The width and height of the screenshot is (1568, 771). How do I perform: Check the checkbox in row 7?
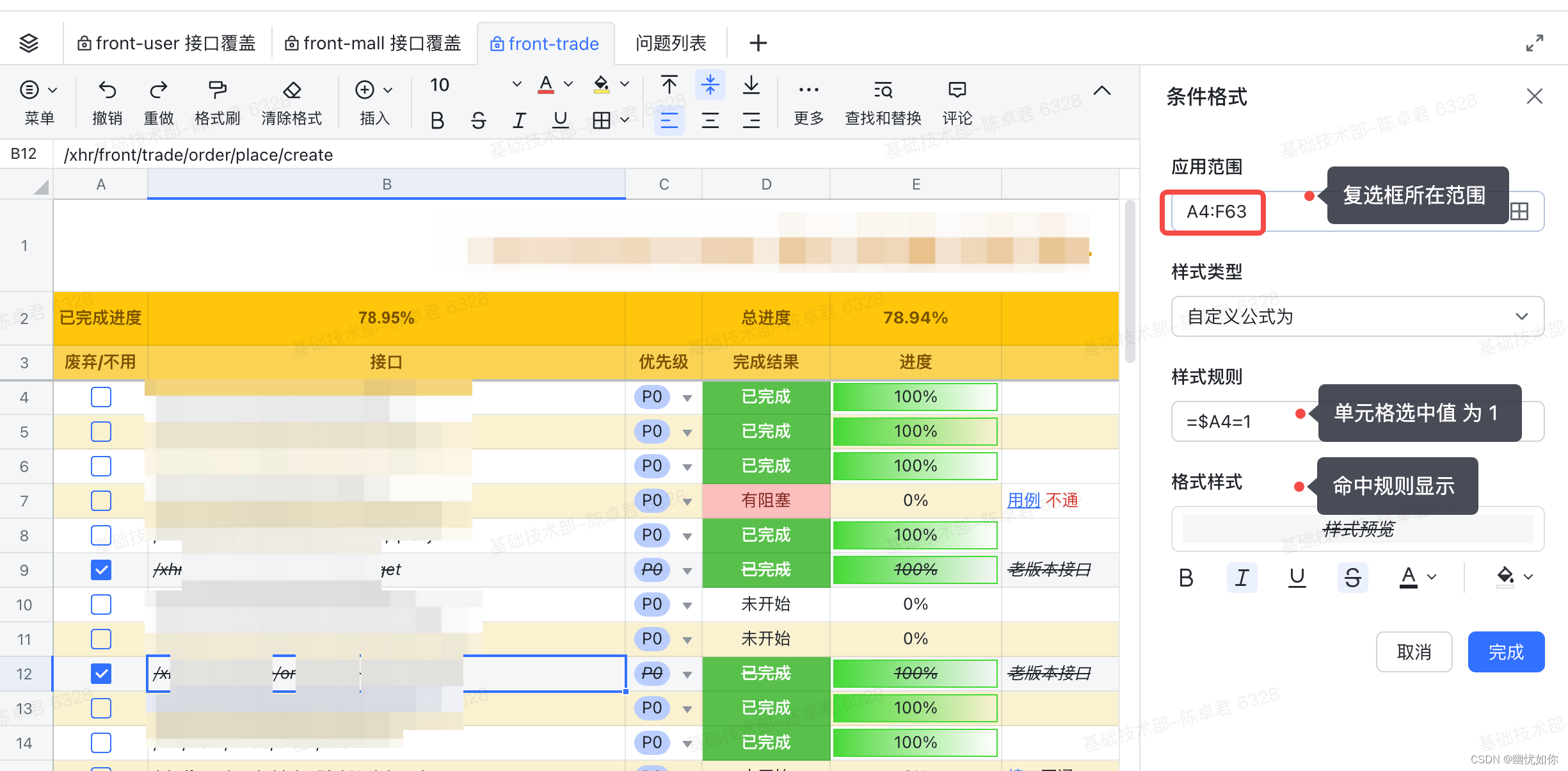(x=101, y=501)
